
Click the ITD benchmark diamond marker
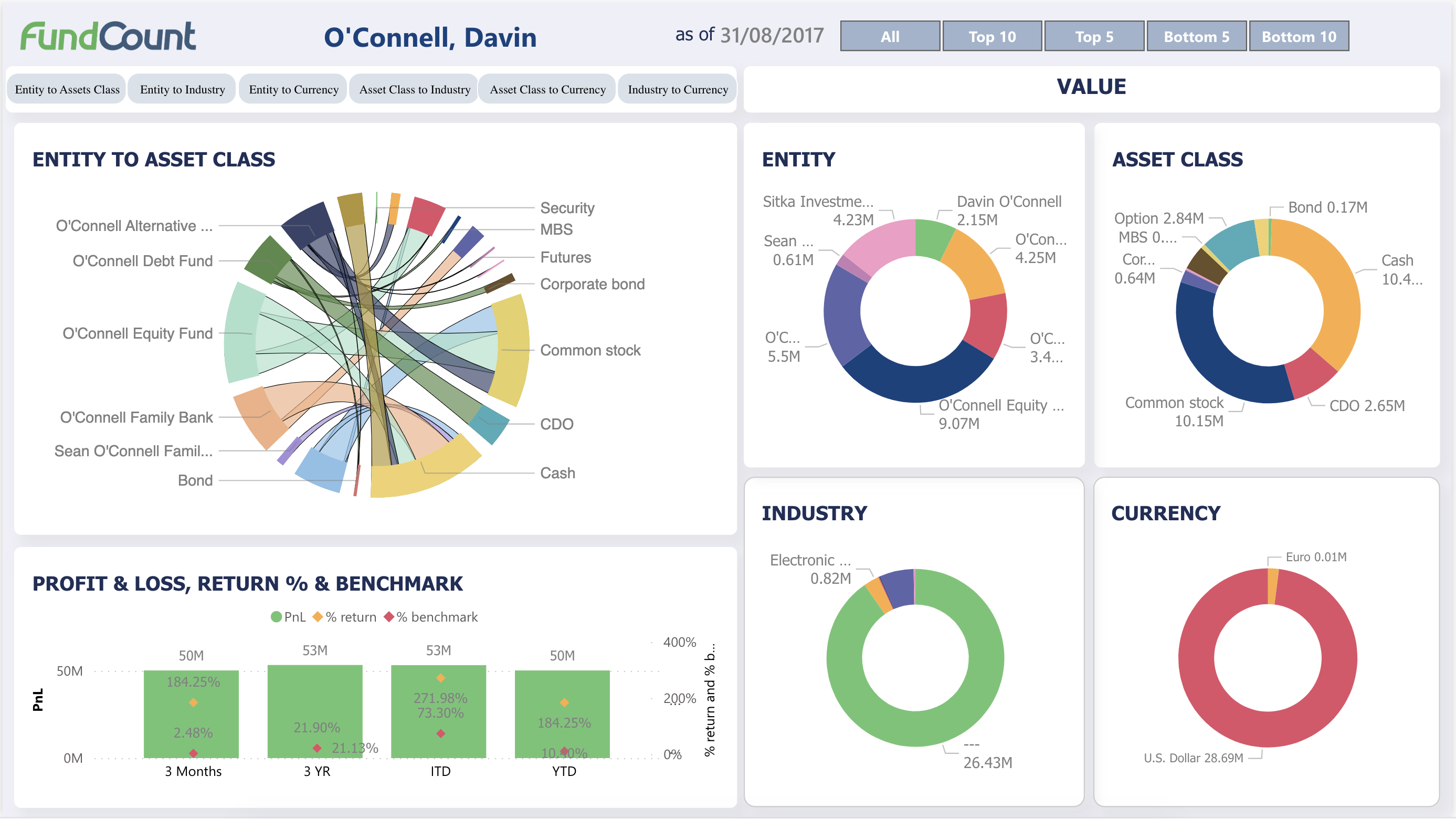[x=441, y=733]
